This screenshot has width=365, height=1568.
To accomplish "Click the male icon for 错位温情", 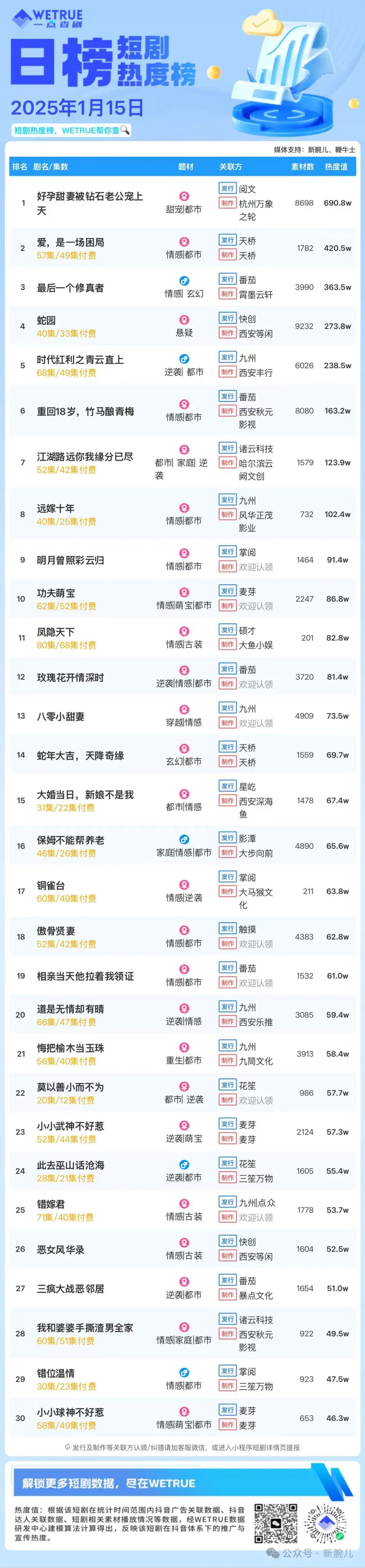I will pos(184,1372).
